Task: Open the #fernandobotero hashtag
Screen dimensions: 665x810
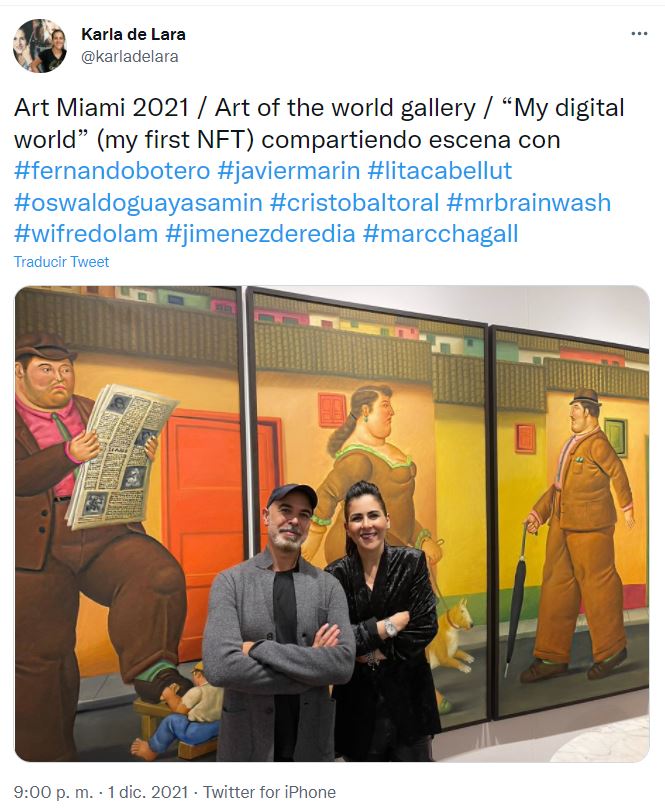Action: click(x=112, y=171)
